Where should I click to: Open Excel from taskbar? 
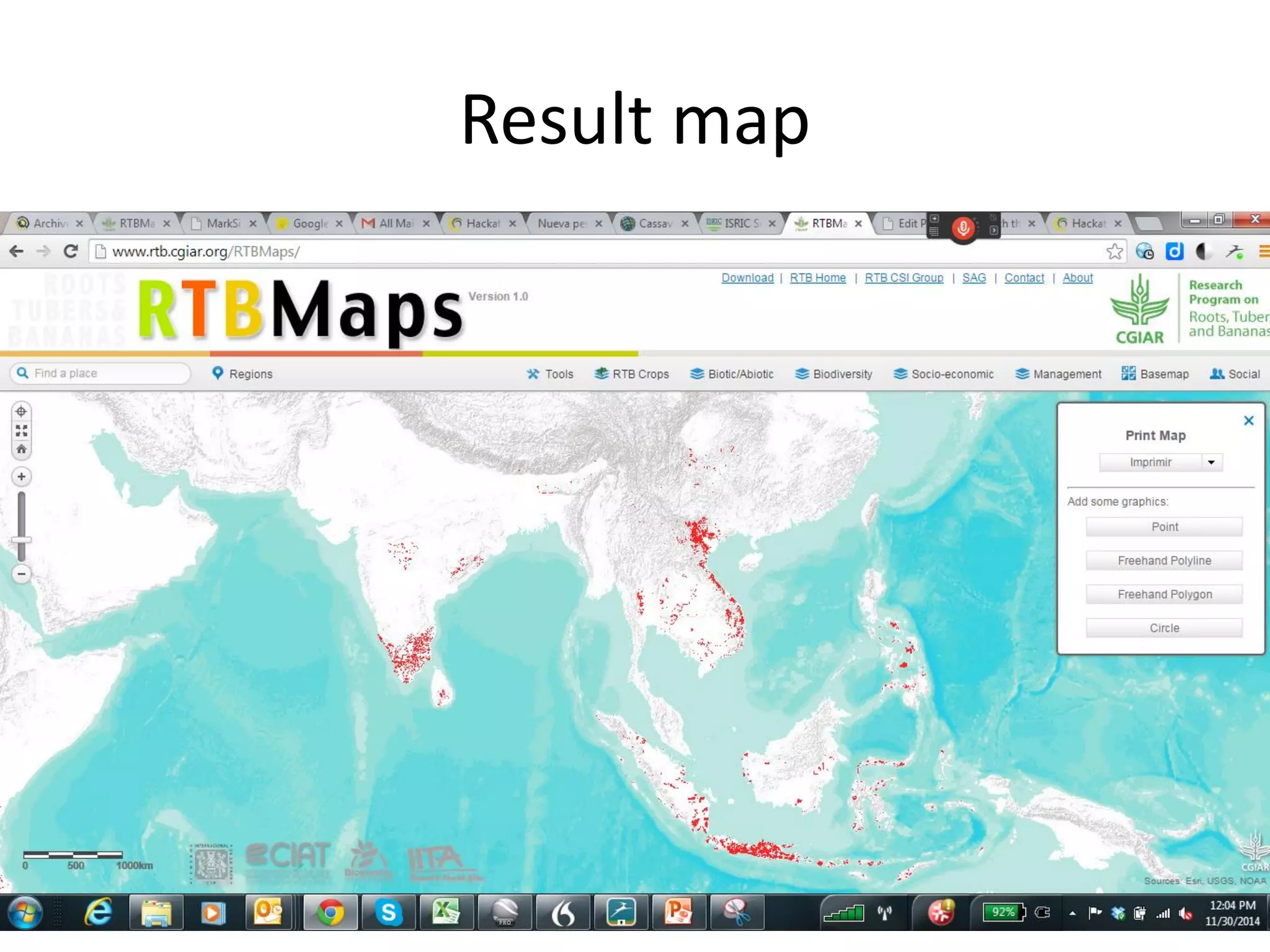pos(445,912)
